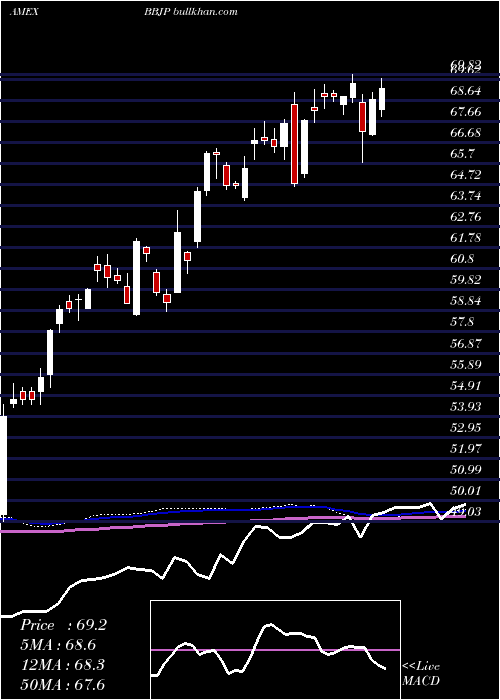Select the 56.87 price level label
Image resolution: width=500 pixels, height=700 pixels.
pyautogui.click(x=466, y=344)
